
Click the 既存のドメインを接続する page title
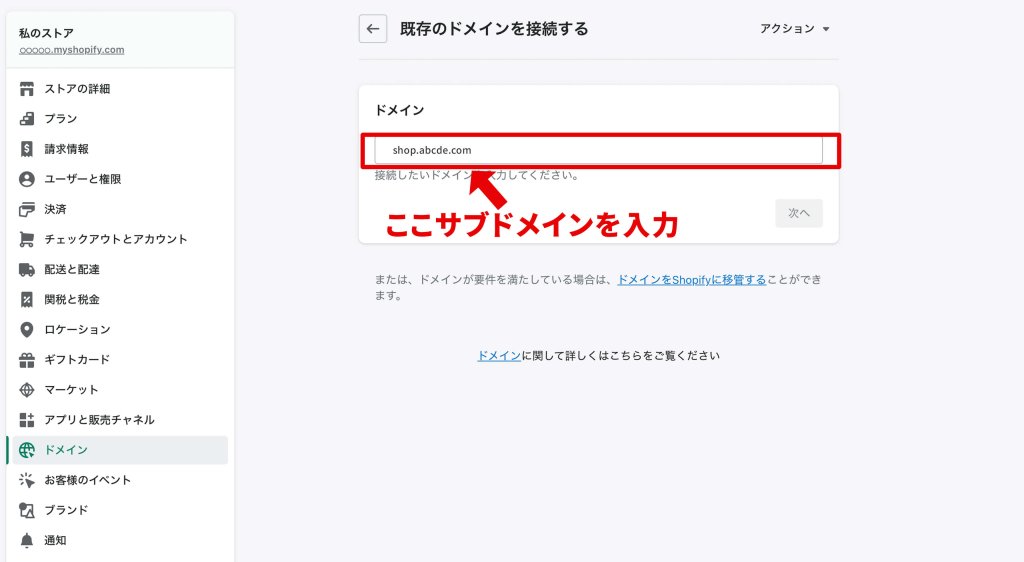(494, 29)
